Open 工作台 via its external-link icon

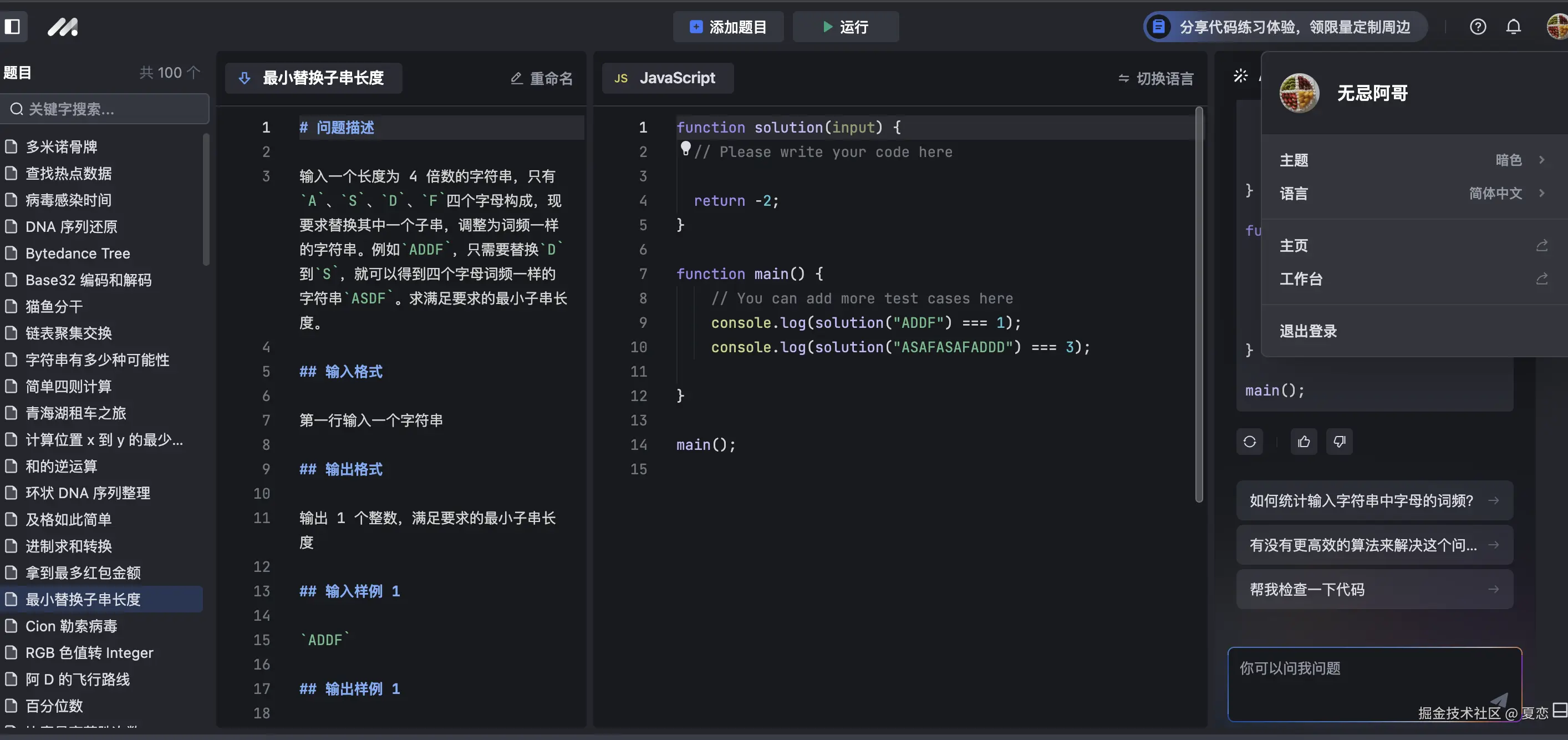pos(1542,279)
